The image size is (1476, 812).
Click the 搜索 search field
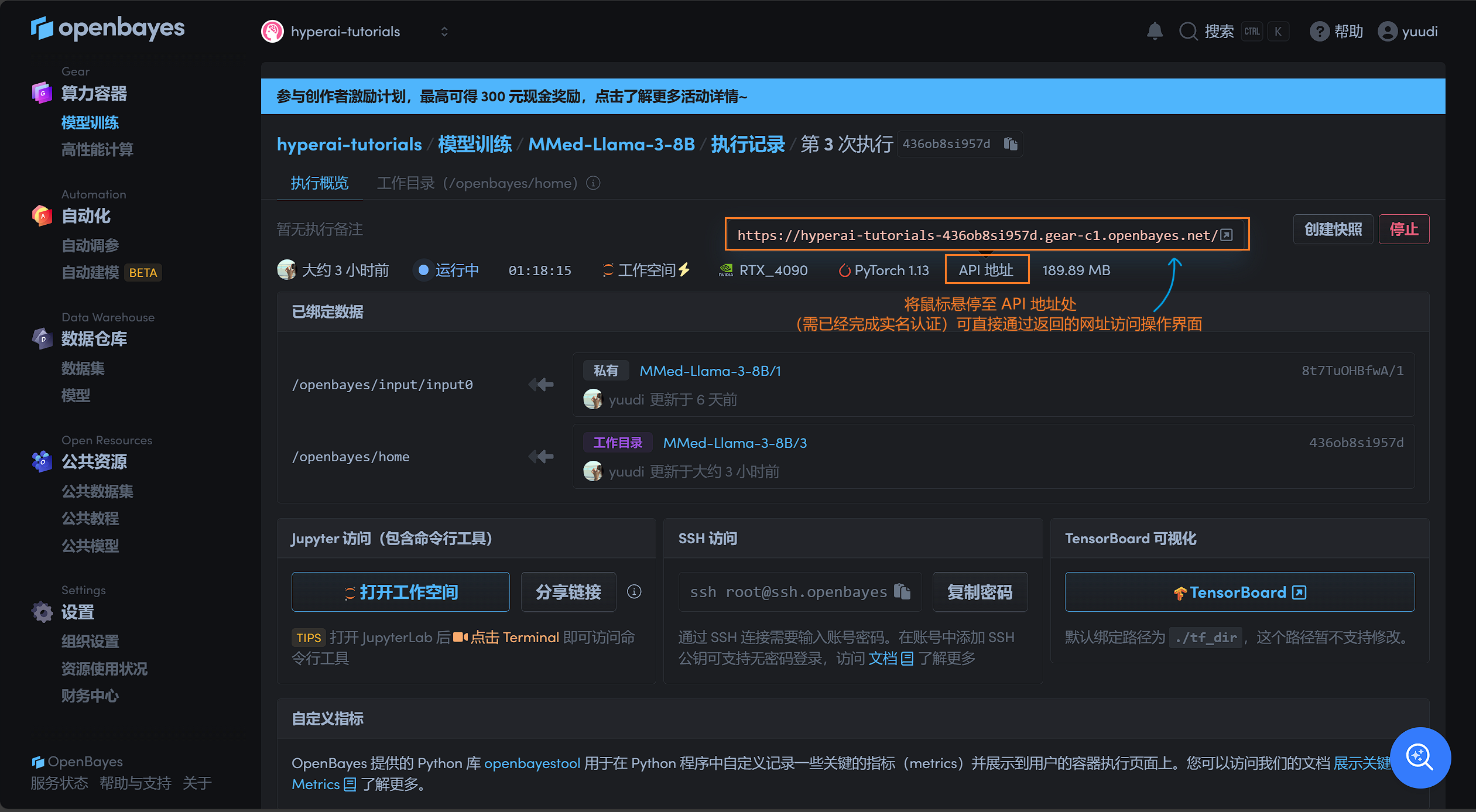(1218, 32)
